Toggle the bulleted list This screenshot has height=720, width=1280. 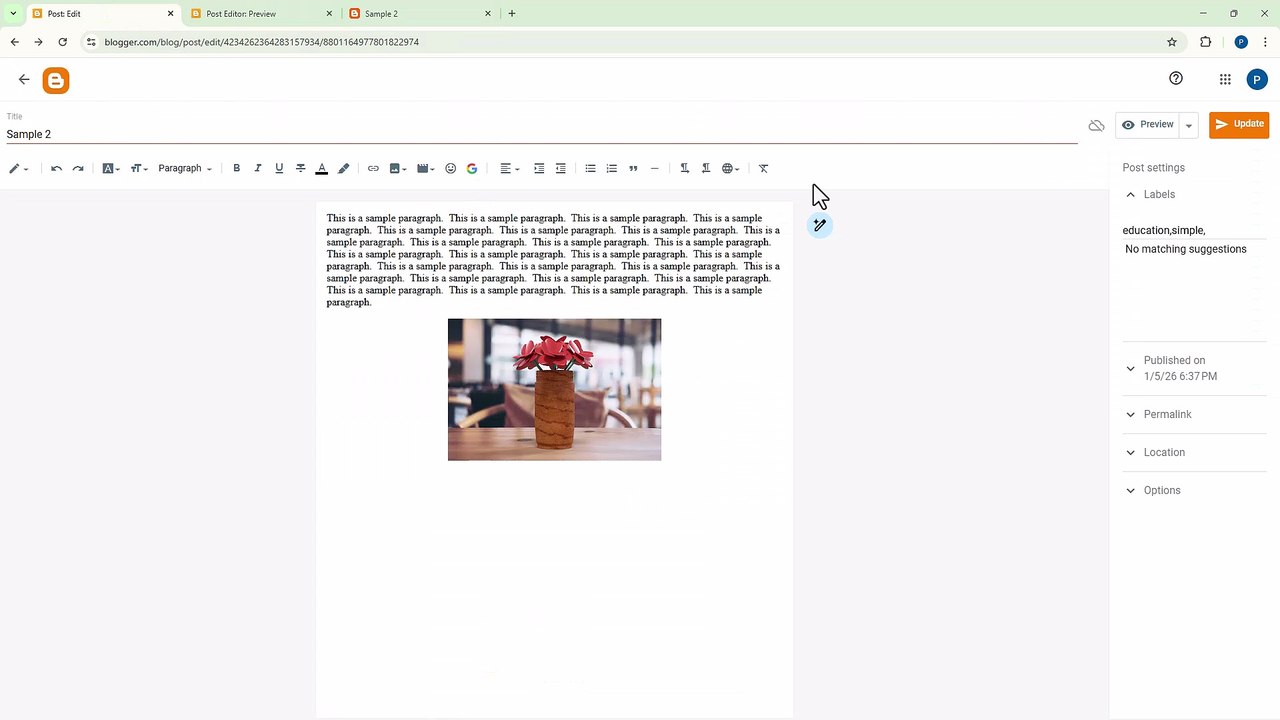590,168
